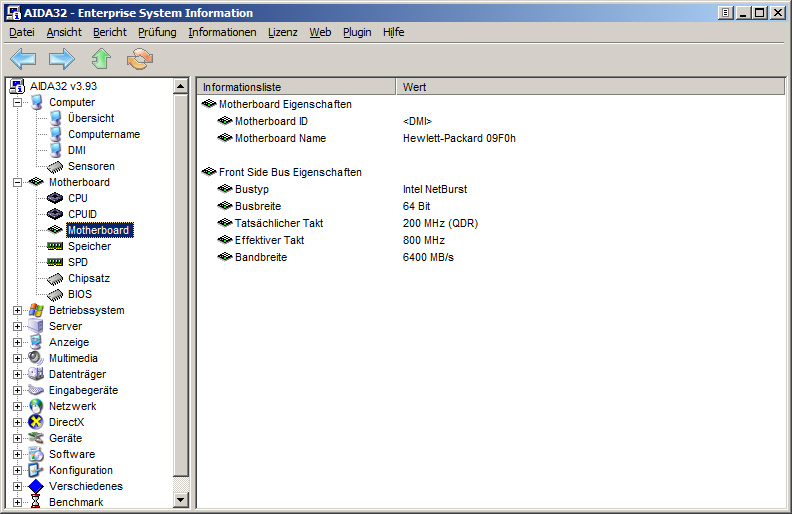Click the BIOS chip icon
The image size is (792, 514).
click(55, 295)
